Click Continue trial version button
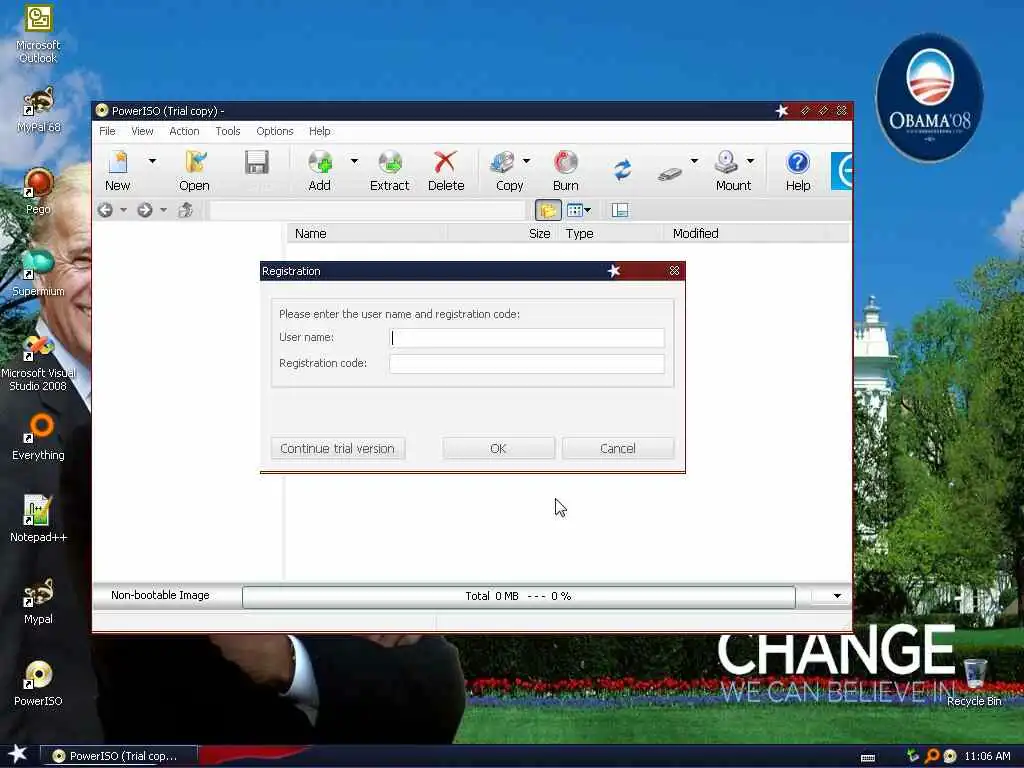This screenshot has width=1024, height=768. (x=338, y=449)
